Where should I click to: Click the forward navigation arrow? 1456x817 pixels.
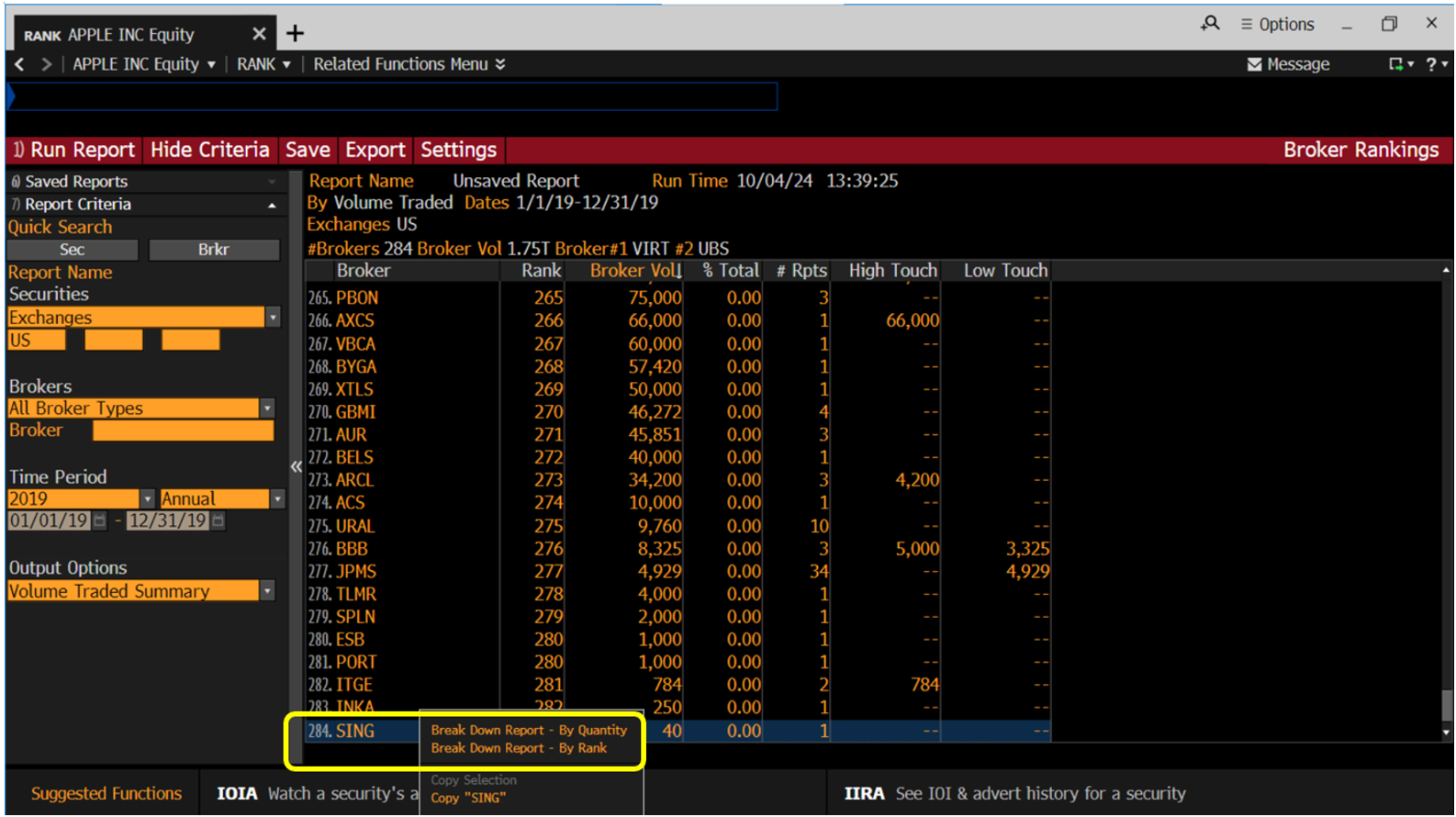(46, 64)
